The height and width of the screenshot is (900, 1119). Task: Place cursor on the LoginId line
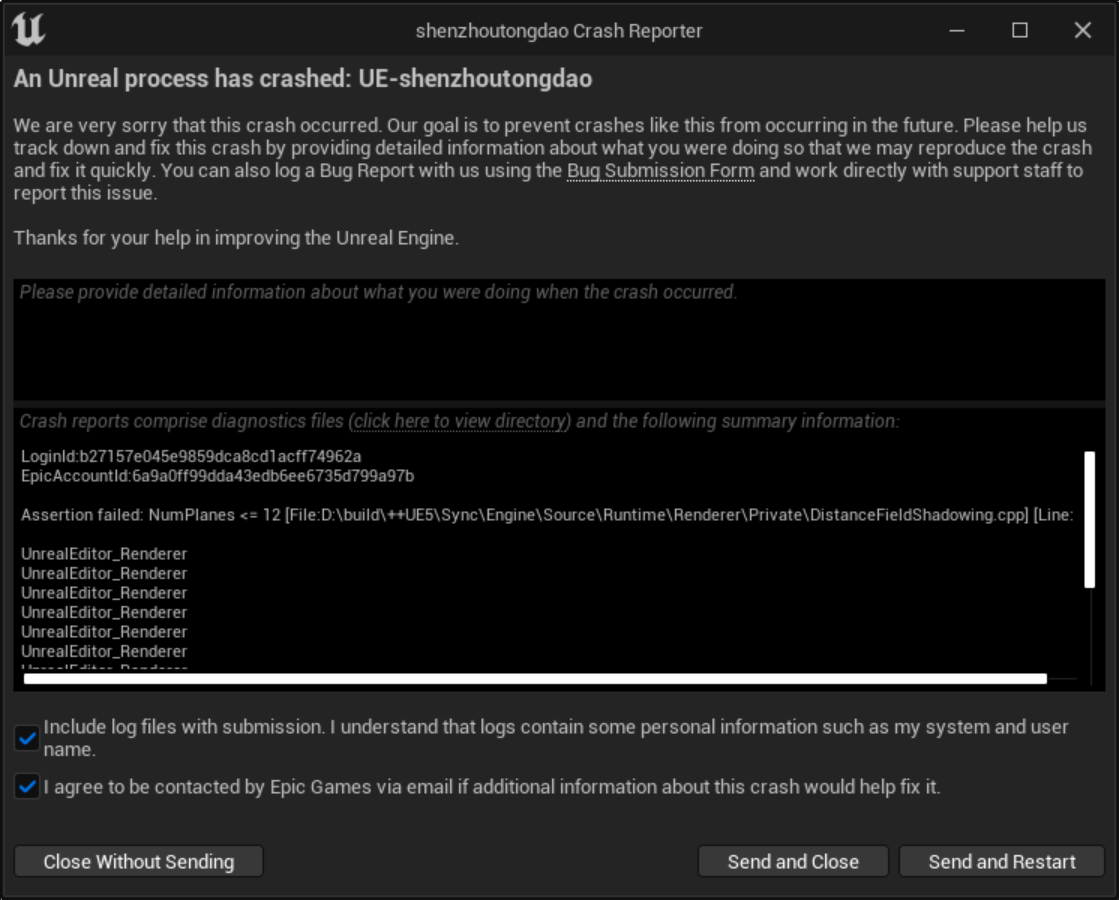(x=191, y=456)
